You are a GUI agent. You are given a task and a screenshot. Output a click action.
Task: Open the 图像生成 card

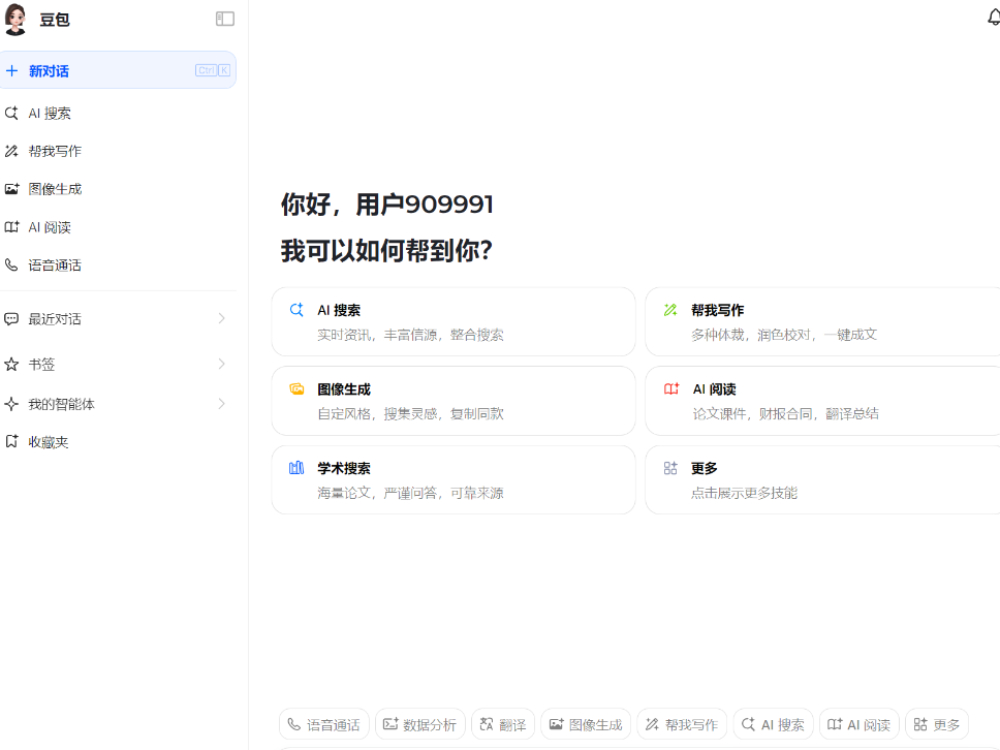(x=453, y=401)
